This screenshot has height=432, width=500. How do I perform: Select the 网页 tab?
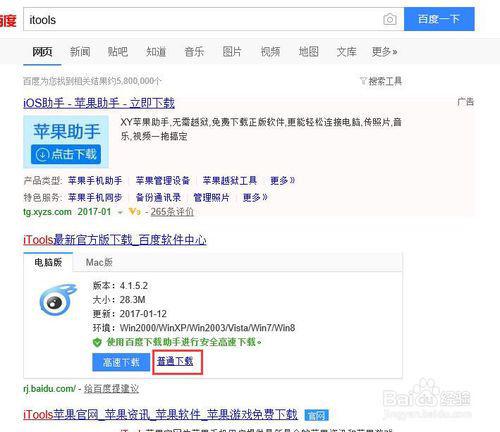pyautogui.click(x=42, y=52)
